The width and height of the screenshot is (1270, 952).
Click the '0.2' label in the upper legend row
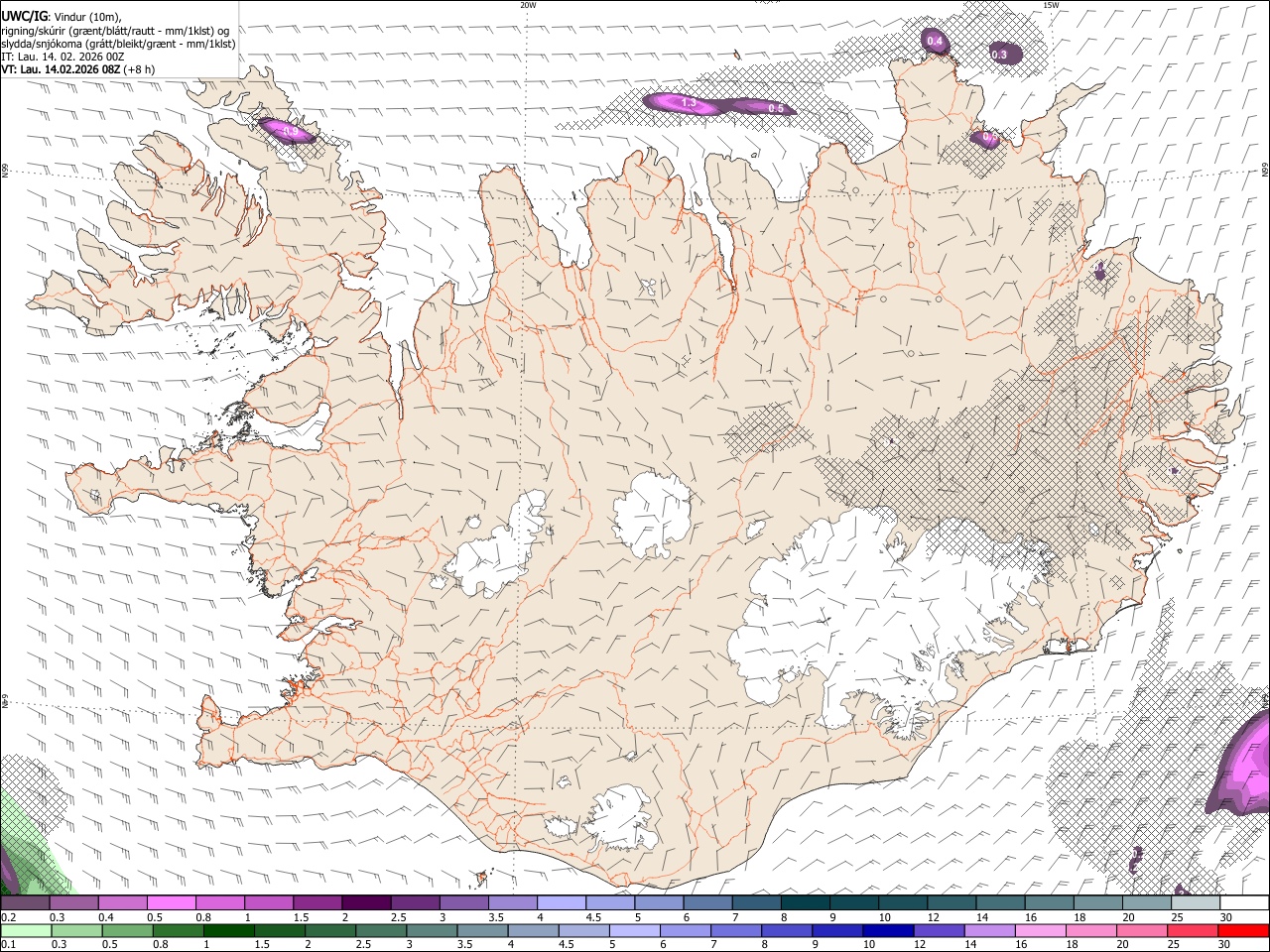click(9, 917)
